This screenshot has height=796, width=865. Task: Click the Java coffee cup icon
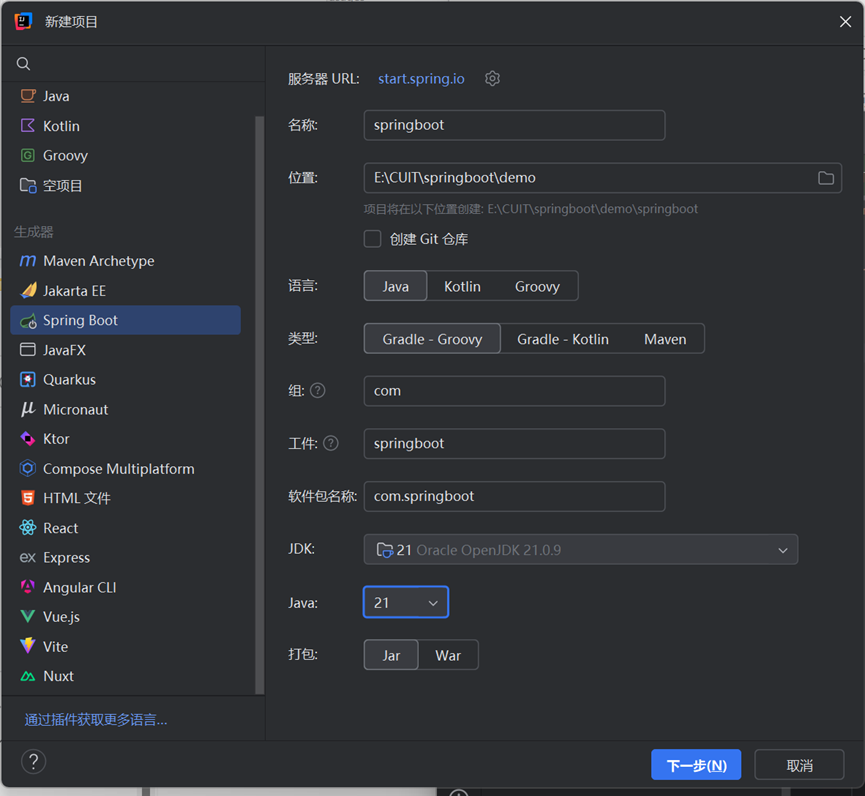[x=28, y=96]
